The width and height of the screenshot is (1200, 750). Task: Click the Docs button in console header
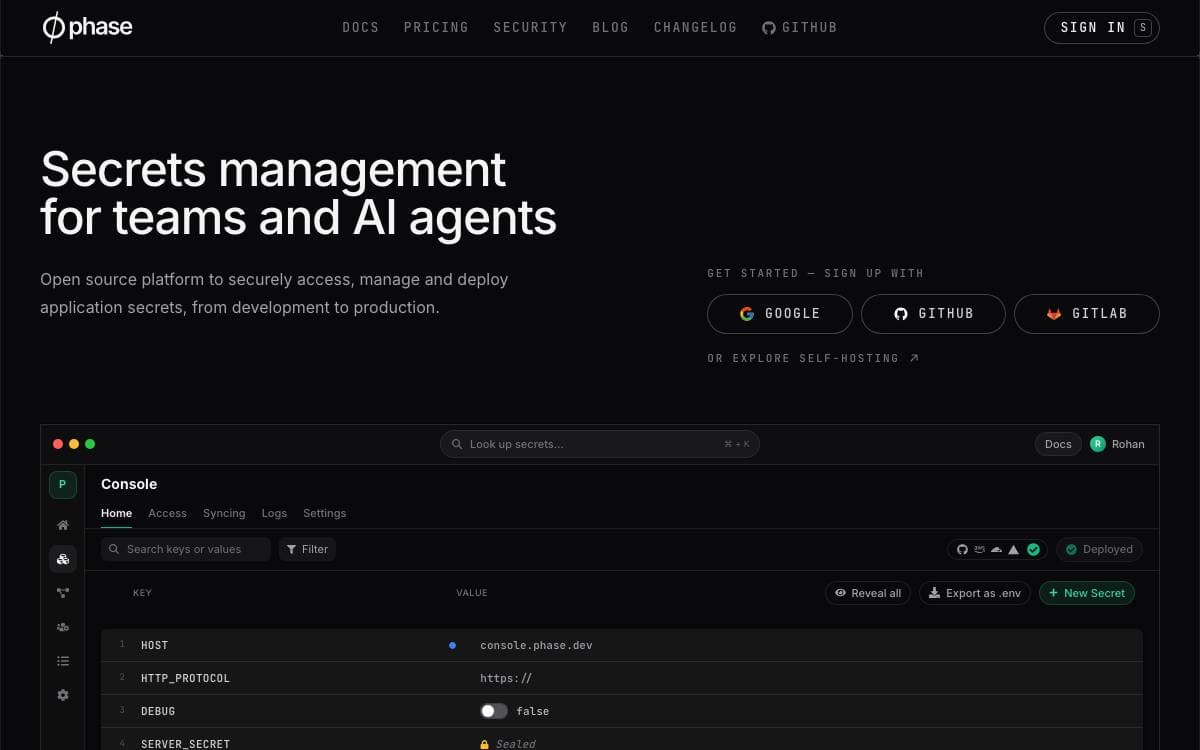click(1058, 444)
